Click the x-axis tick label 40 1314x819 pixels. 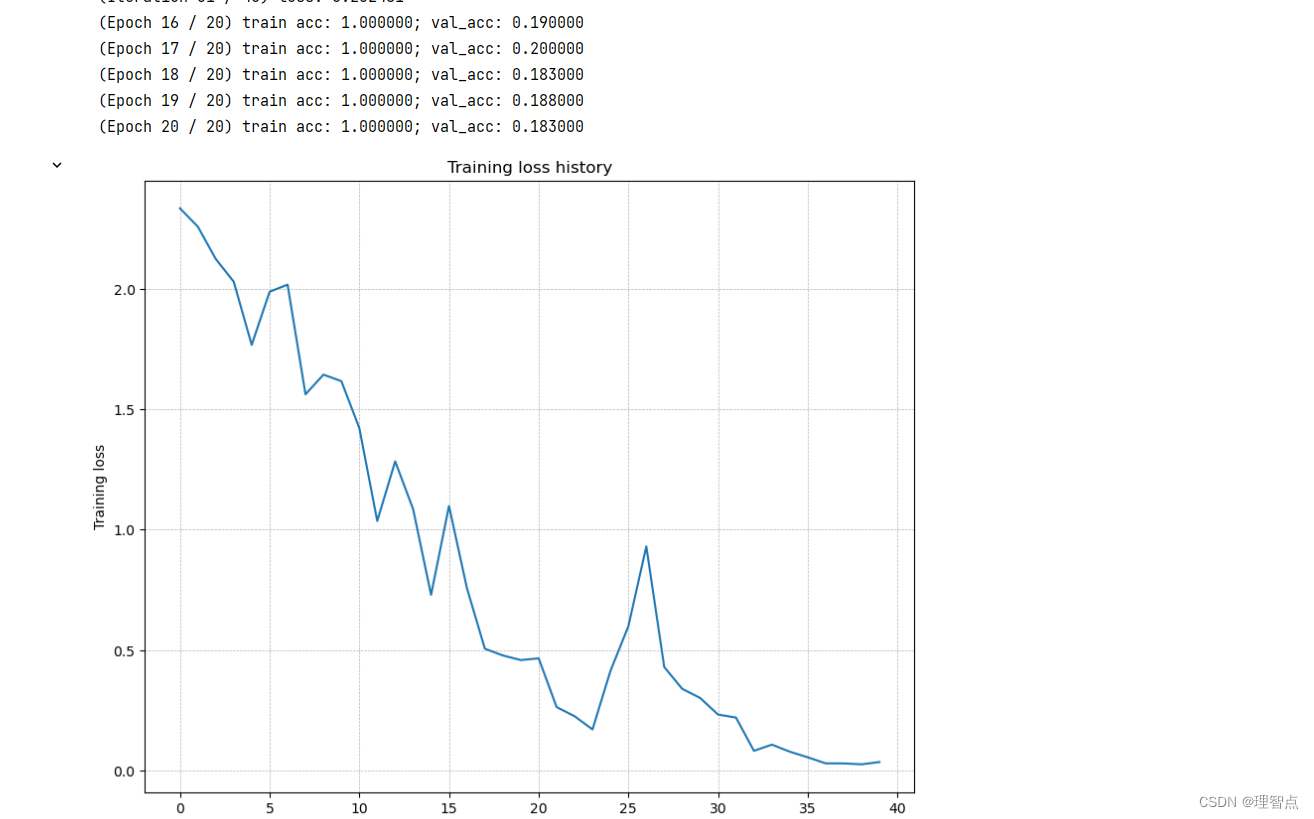pos(897,808)
